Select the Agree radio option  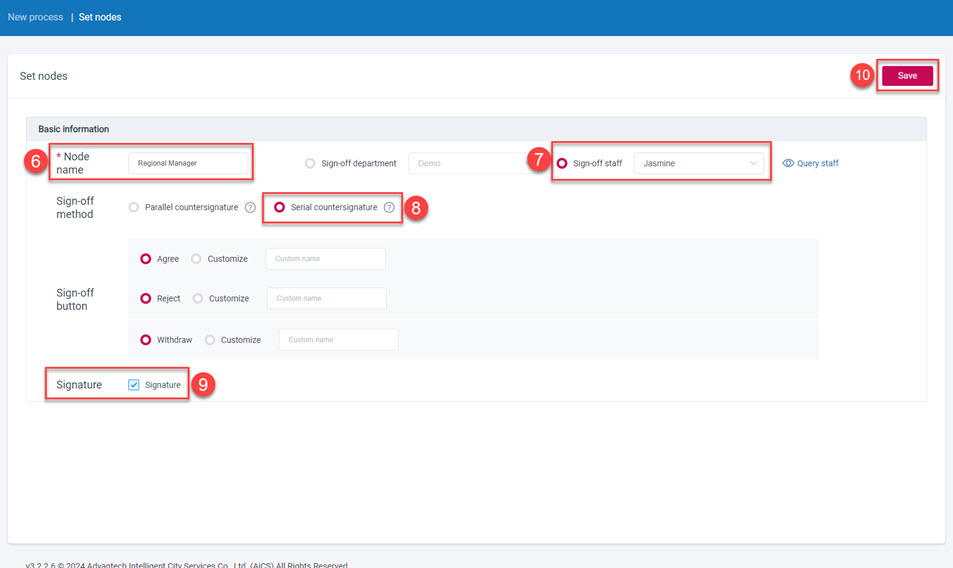click(146, 259)
